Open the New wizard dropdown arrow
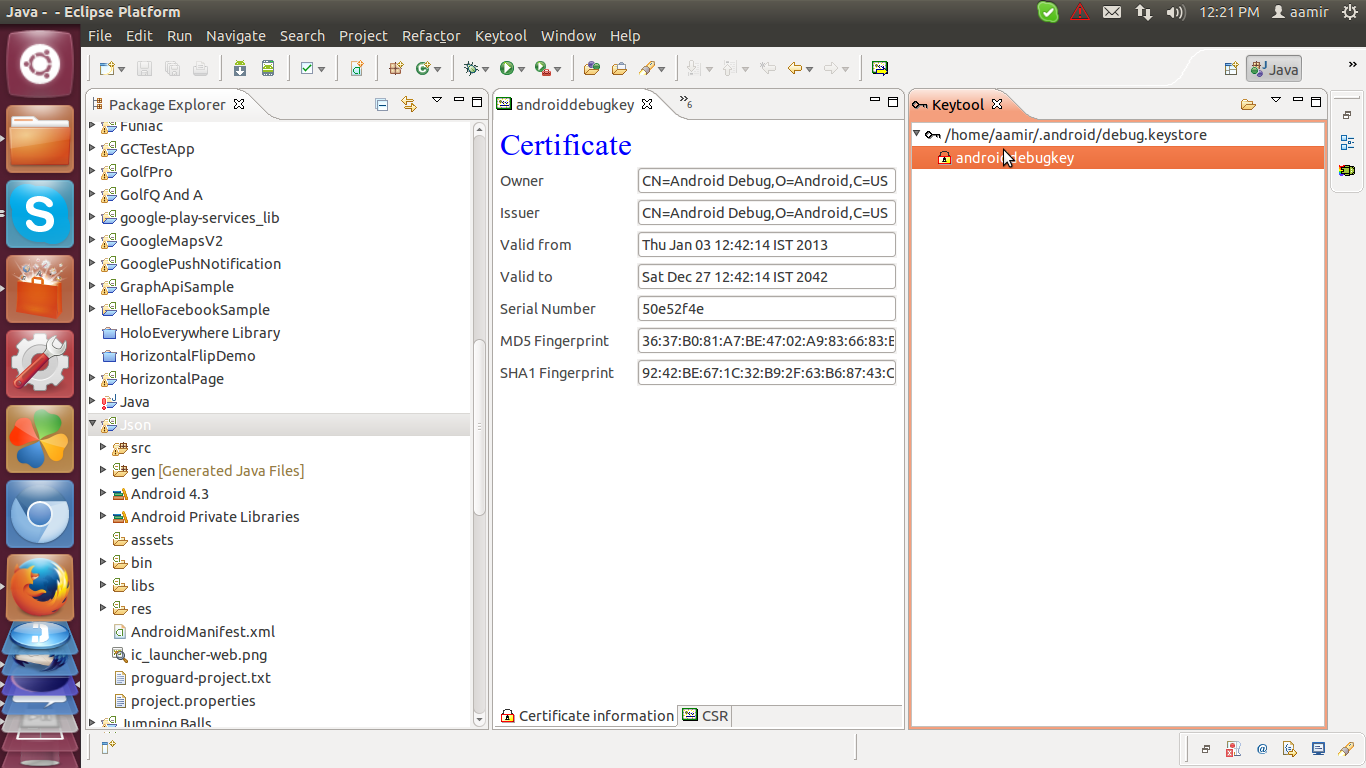Image resolution: width=1366 pixels, height=768 pixels. [122, 69]
